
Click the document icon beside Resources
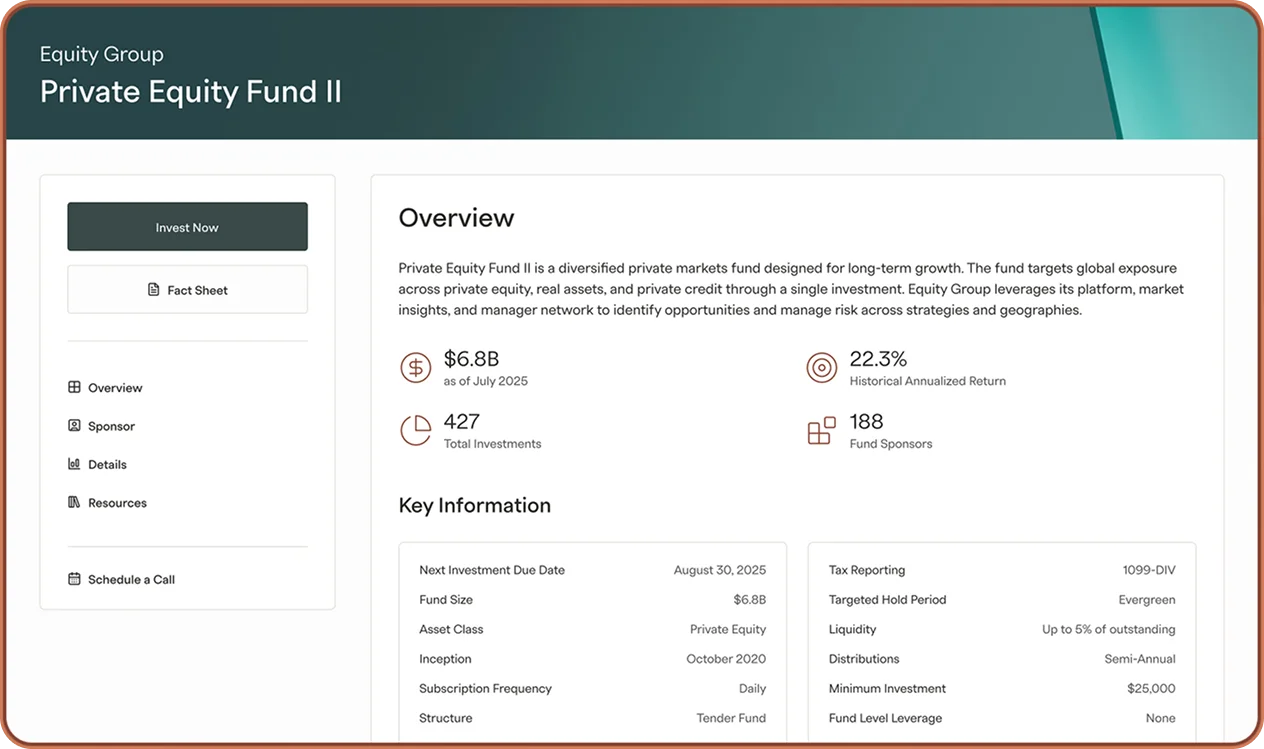pos(73,502)
